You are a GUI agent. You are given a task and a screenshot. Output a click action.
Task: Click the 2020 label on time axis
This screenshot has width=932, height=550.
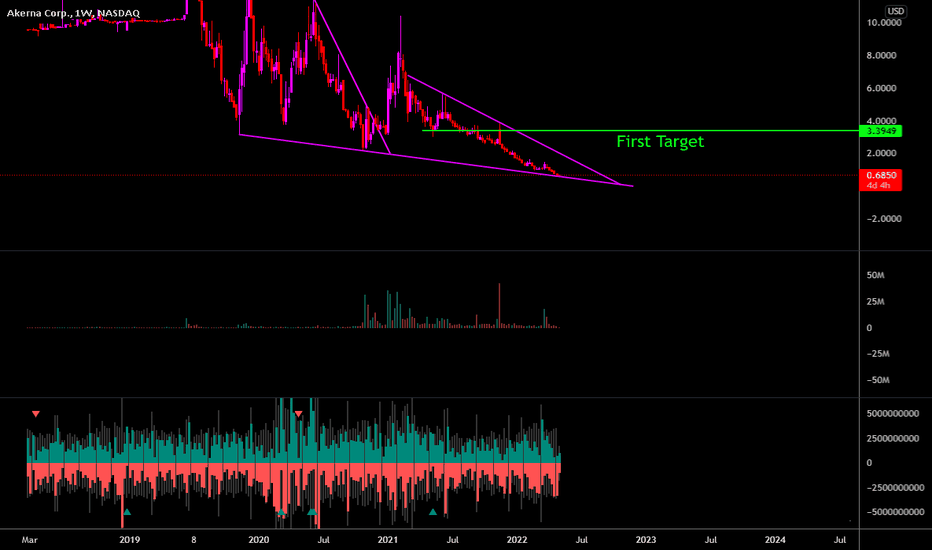pyautogui.click(x=258, y=540)
